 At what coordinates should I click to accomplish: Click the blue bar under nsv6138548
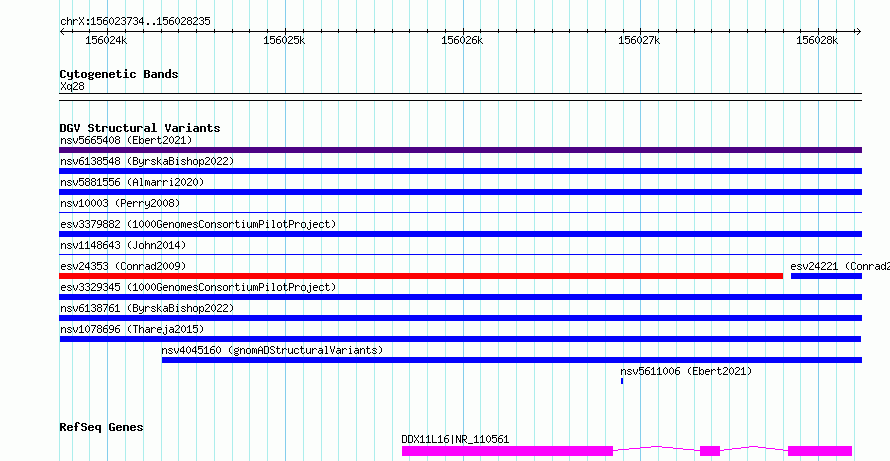point(460,171)
